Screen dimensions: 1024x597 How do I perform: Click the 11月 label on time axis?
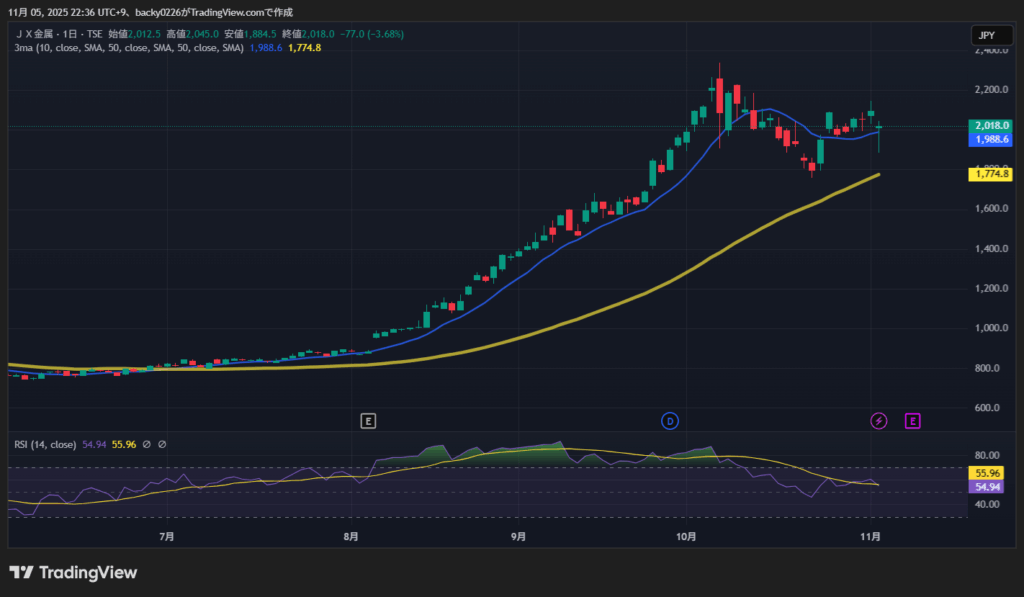(870, 537)
